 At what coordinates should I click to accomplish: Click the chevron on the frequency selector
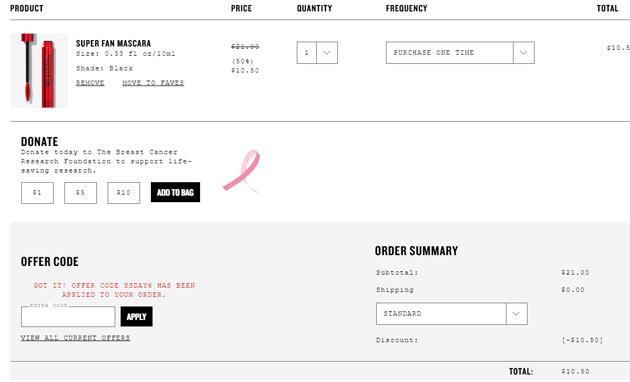(x=524, y=53)
